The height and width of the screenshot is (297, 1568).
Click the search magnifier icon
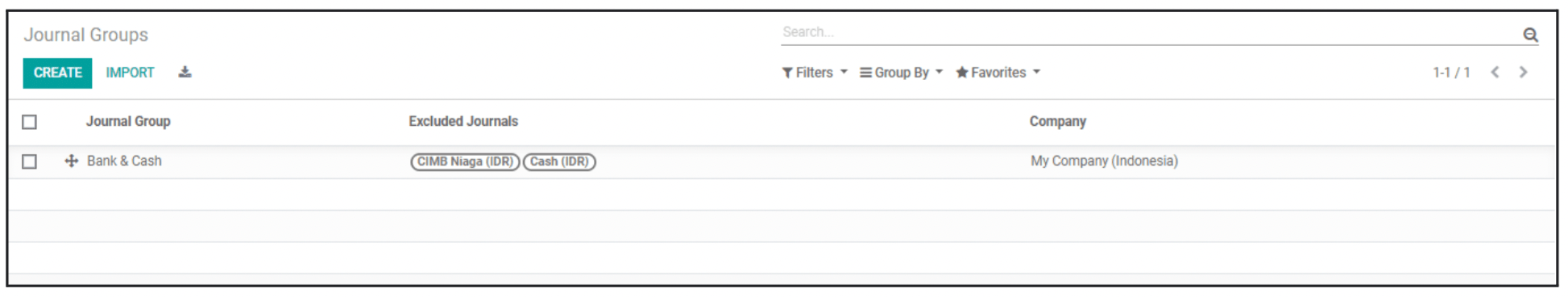(x=1530, y=35)
